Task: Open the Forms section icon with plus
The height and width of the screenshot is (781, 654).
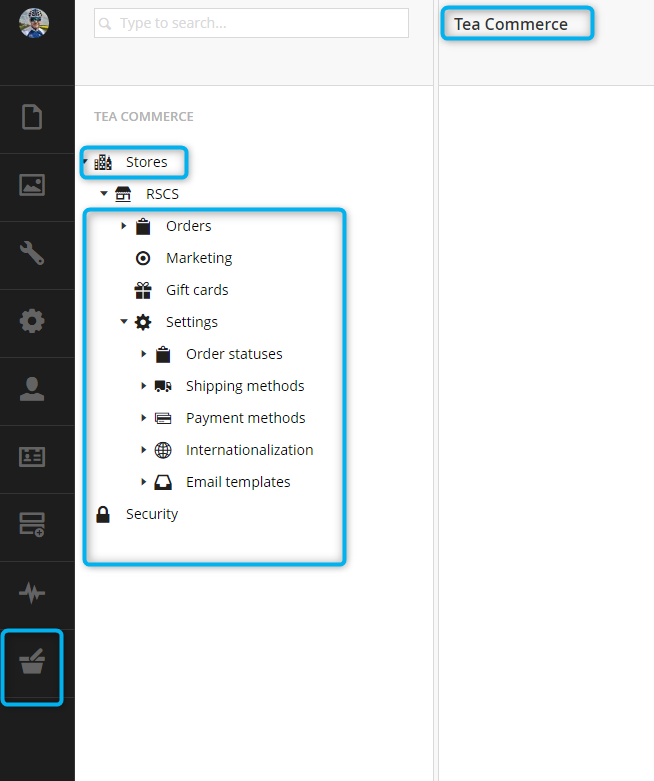Action: click(x=32, y=524)
